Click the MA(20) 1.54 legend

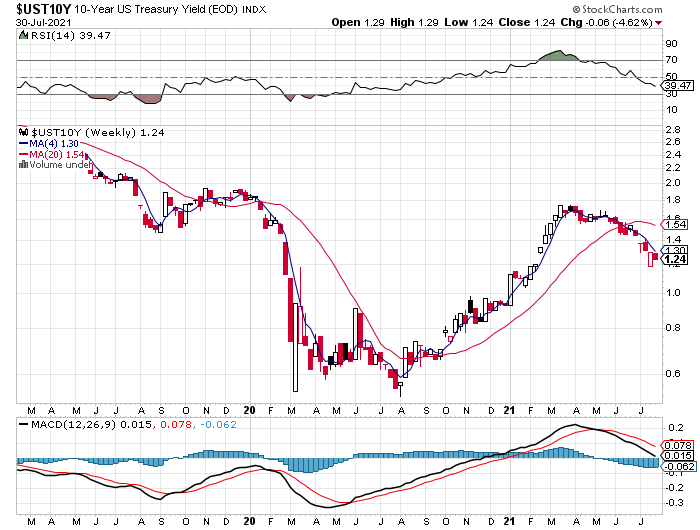pos(52,154)
